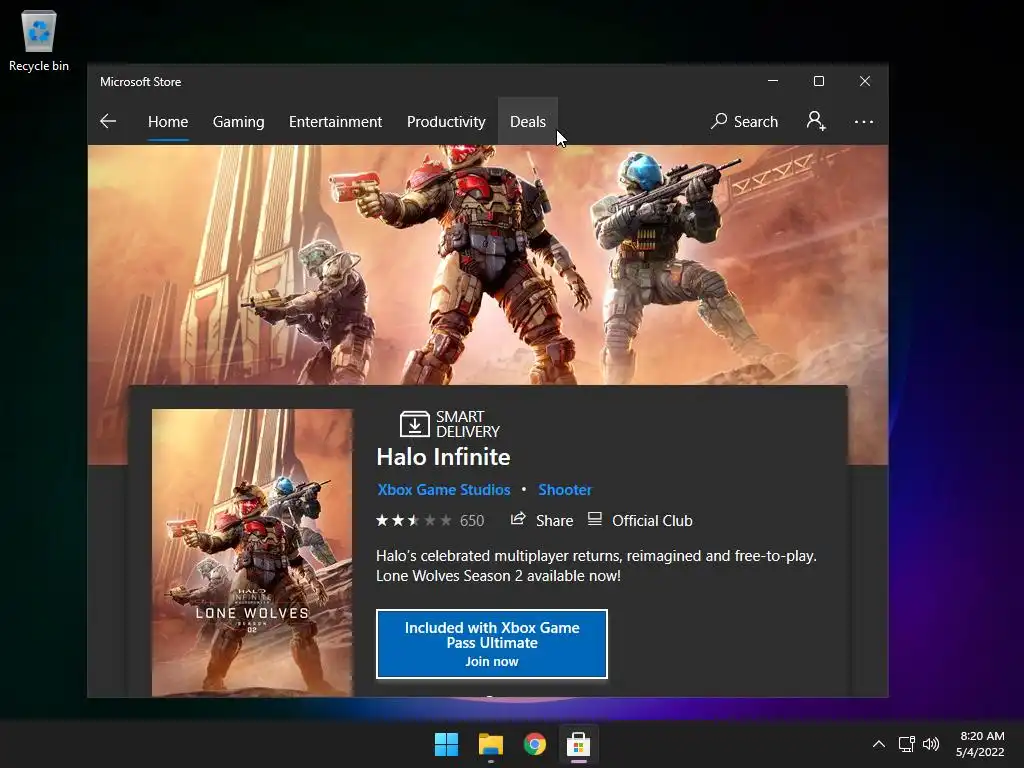The height and width of the screenshot is (768, 1024).
Task: Select the Productivity tab
Action: click(446, 121)
